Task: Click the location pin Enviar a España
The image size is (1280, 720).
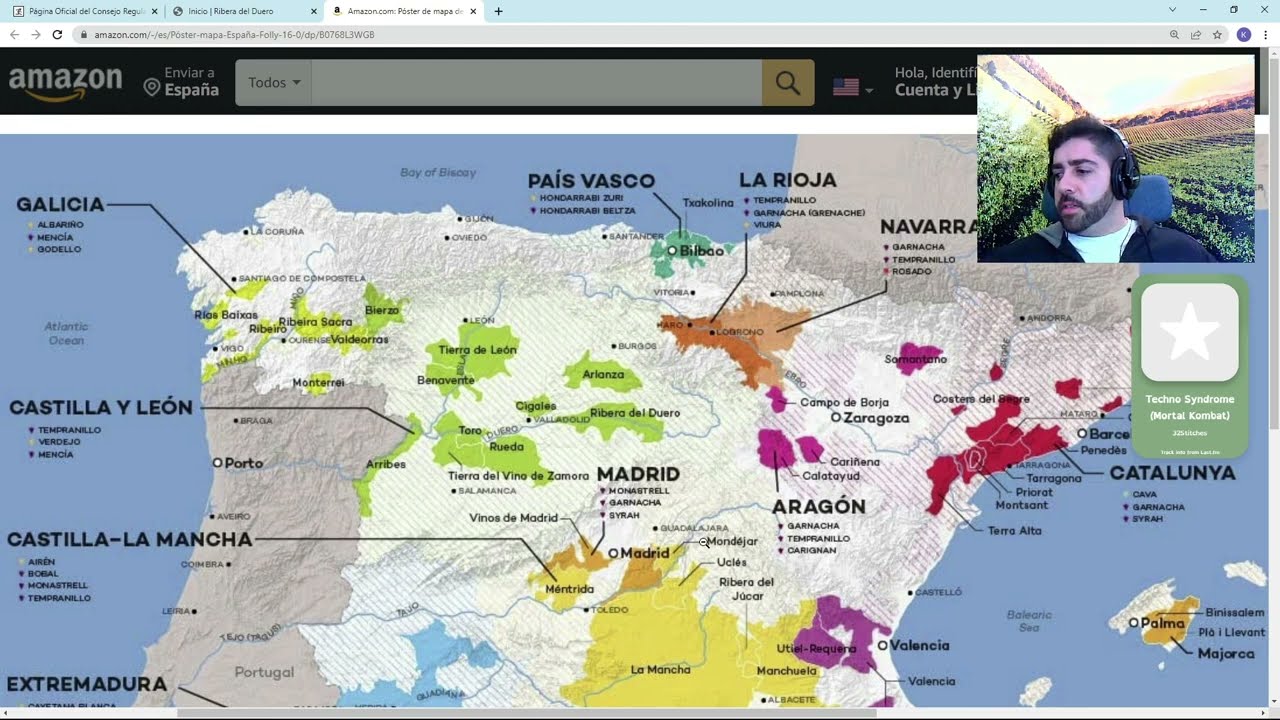Action: point(181,82)
